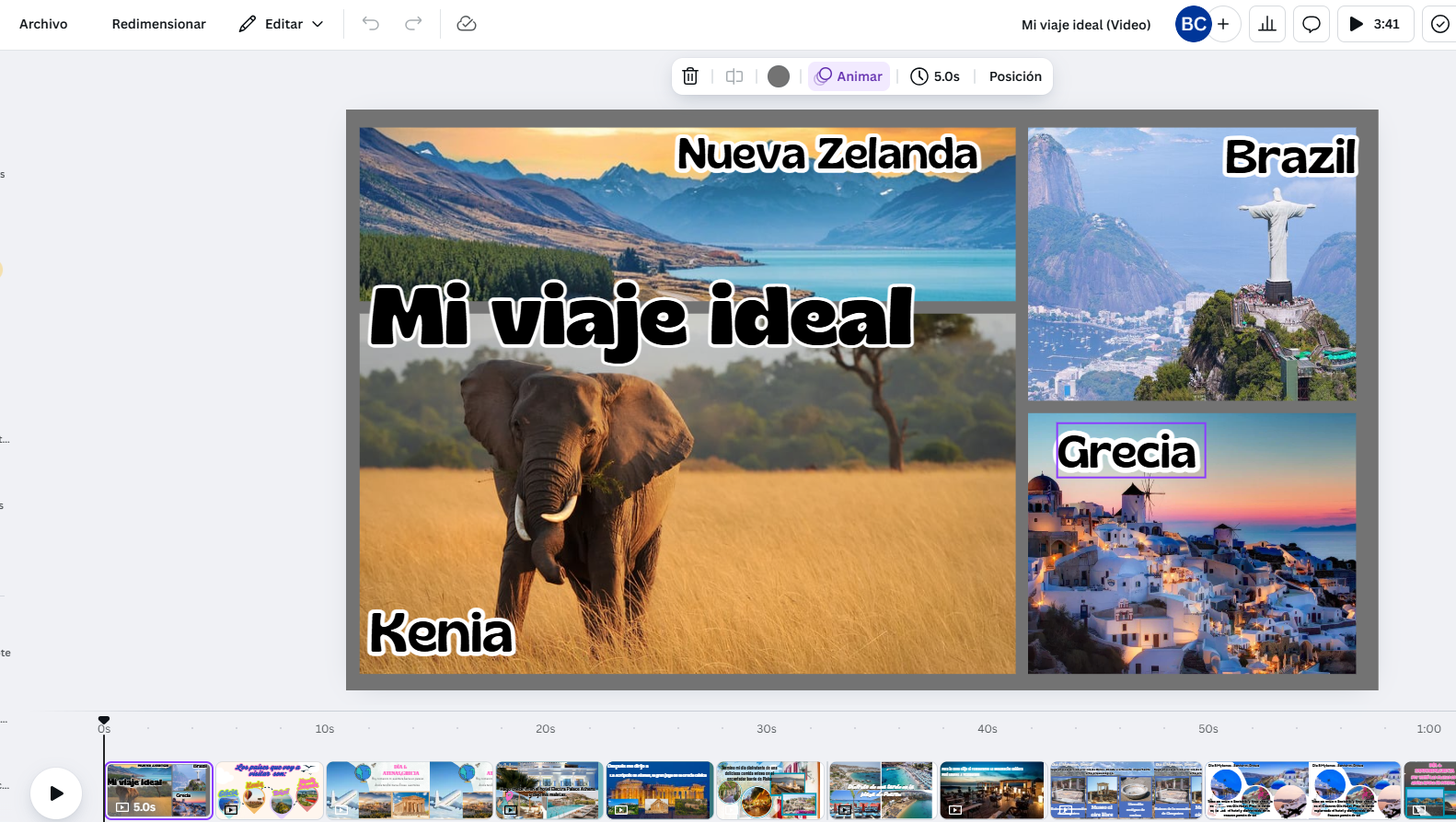
Task: Open the Posición panel
Action: [1015, 76]
